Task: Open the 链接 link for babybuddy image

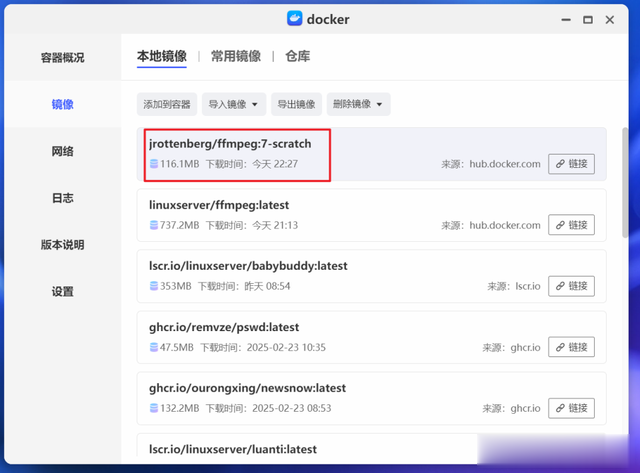Action: click(571, 286)
